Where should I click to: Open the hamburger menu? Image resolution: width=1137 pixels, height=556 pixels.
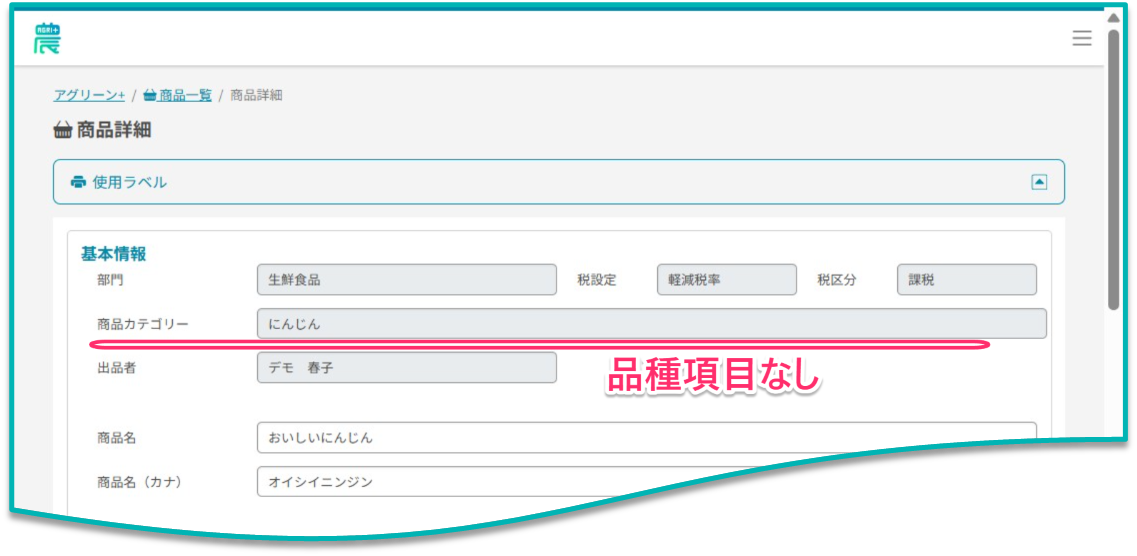click(1081, 38)
